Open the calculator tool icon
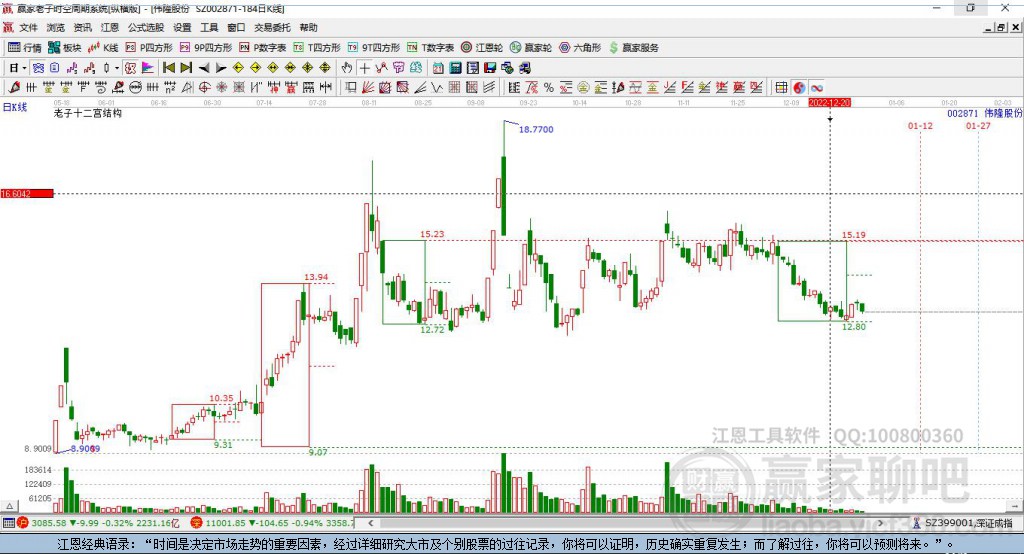The image size is (1024, 554). [x=455, y=68]
